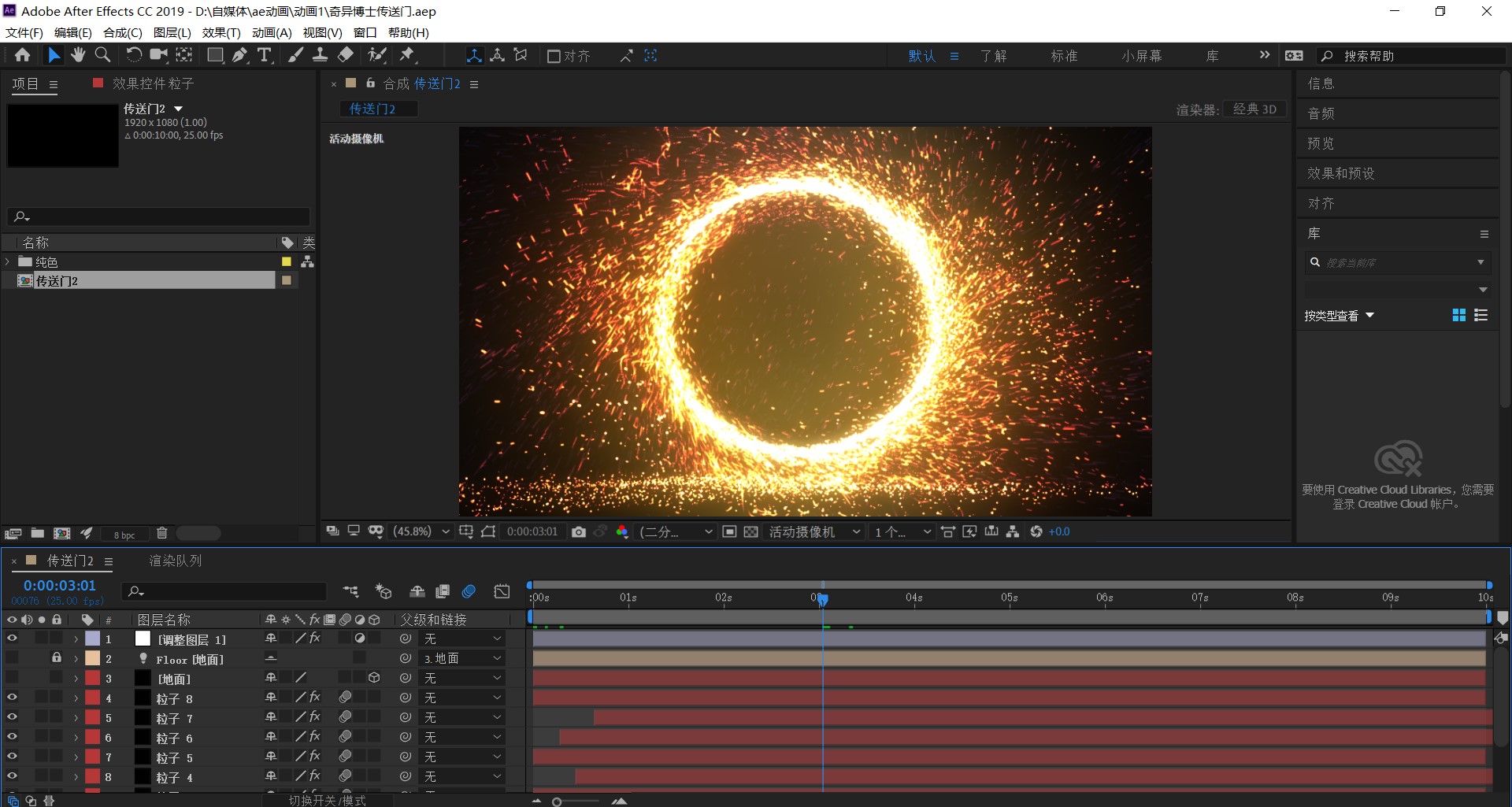Select the Home icon in the toolbar

(22, 55)
